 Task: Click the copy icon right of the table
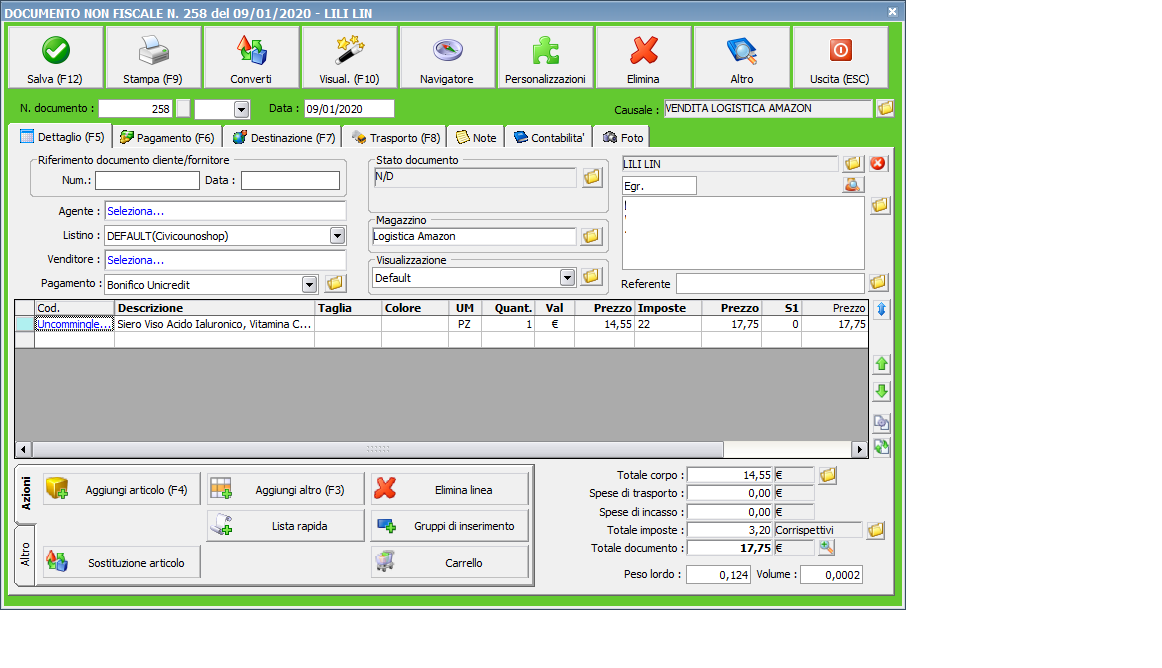[881, 423]
